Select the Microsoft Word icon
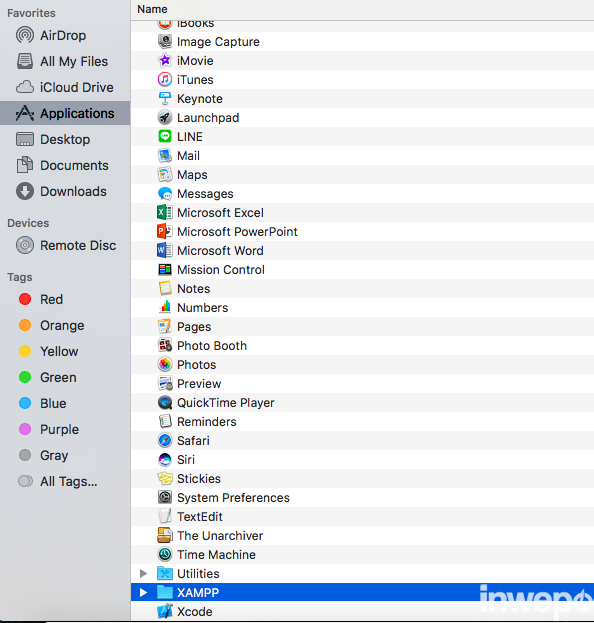Screen dimensions: 594x623 165,250
